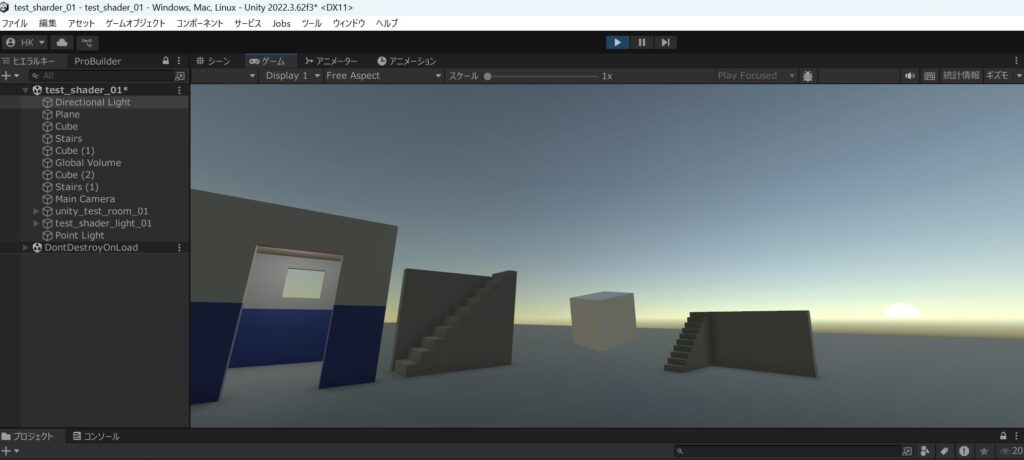Toggle the keyboard shortcuts icon in Game view
The image size is (1024, 460).
930,76
